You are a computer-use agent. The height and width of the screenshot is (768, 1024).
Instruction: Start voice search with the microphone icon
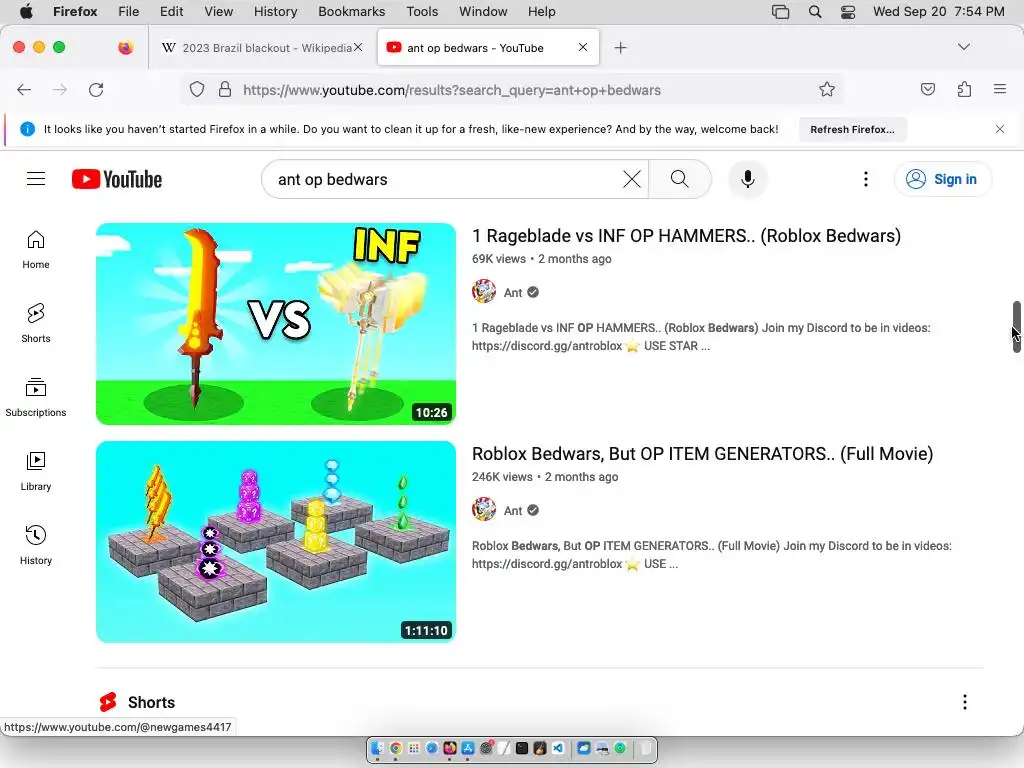pos(748,179)
